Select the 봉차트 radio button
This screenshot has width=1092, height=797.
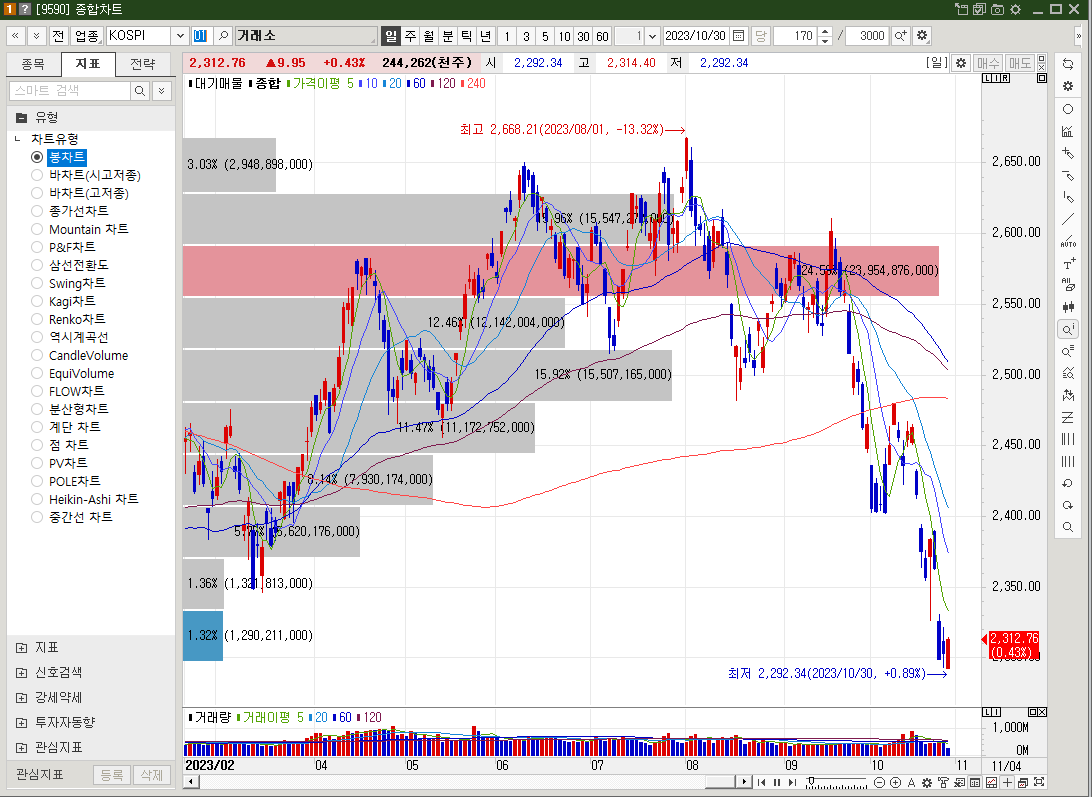click(37, 157)
